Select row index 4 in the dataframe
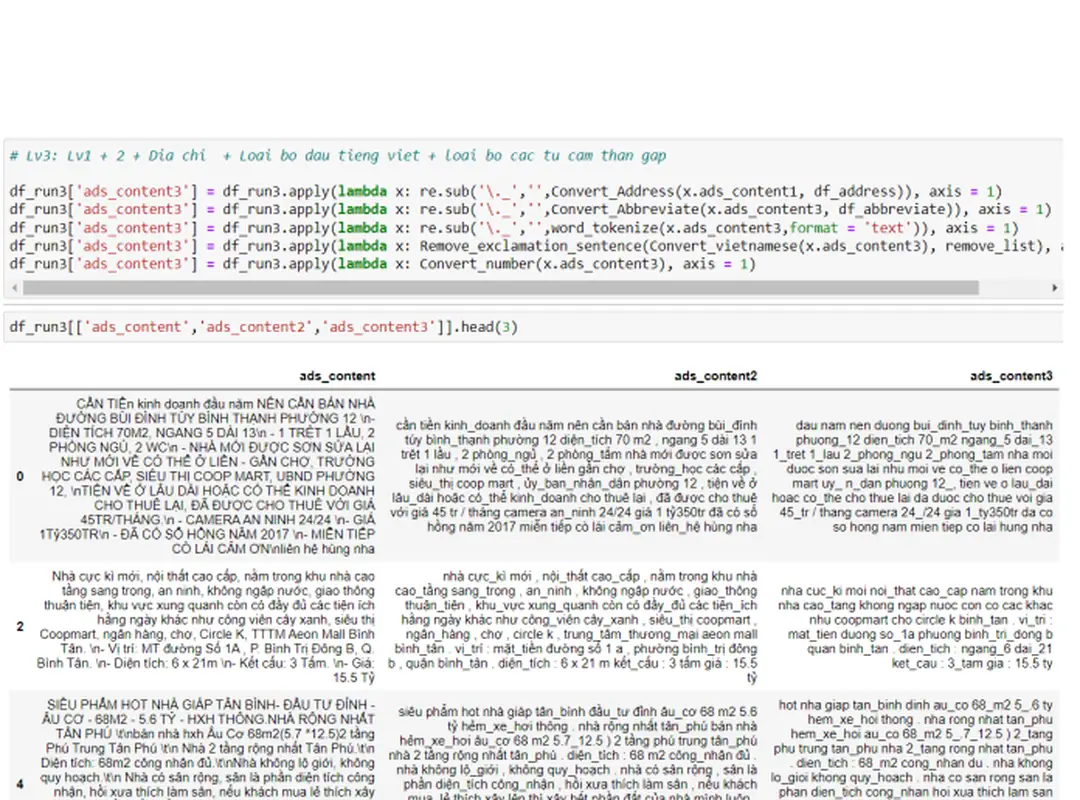Screen dimensions: 1080x800 coord(19,784)
